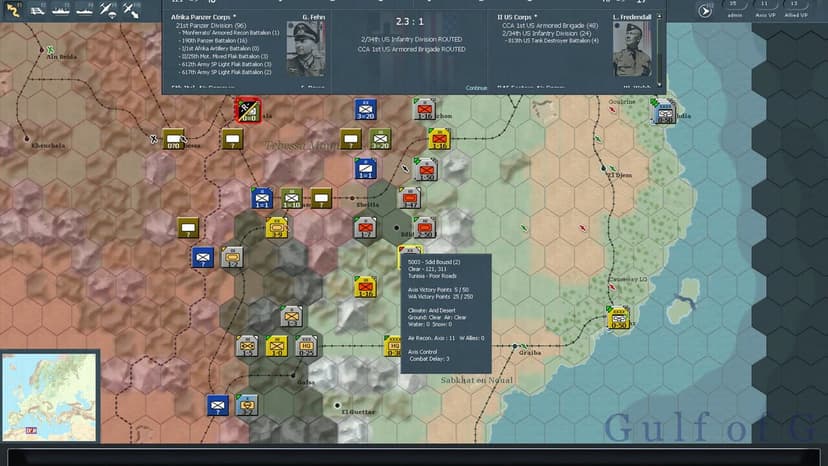The image size is (828, 466).
Task: Open G. Fehn commander portrait
Action: pos(306,49)
